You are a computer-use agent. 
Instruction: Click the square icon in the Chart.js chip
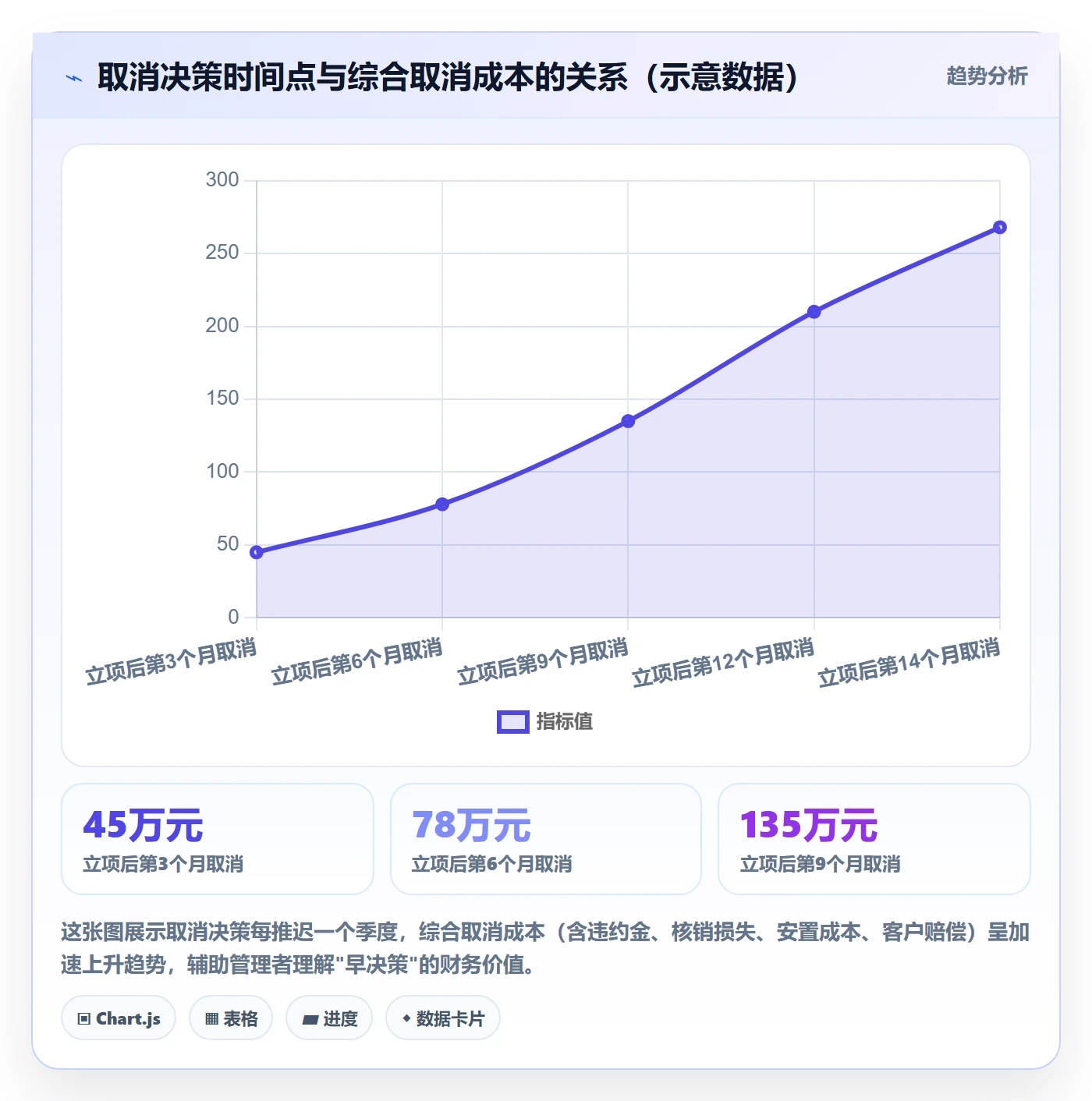84,1019
